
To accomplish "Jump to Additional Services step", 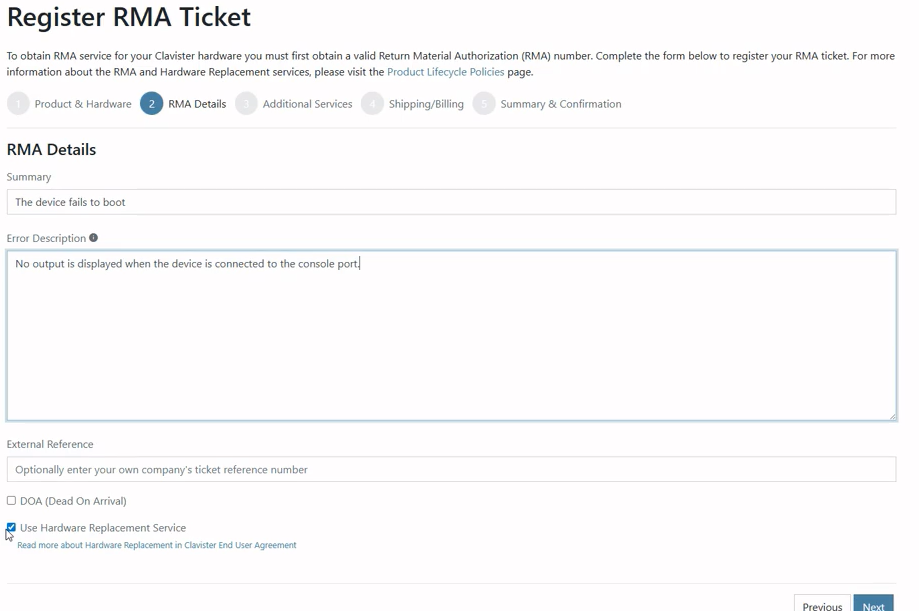I will coord(307,104).
